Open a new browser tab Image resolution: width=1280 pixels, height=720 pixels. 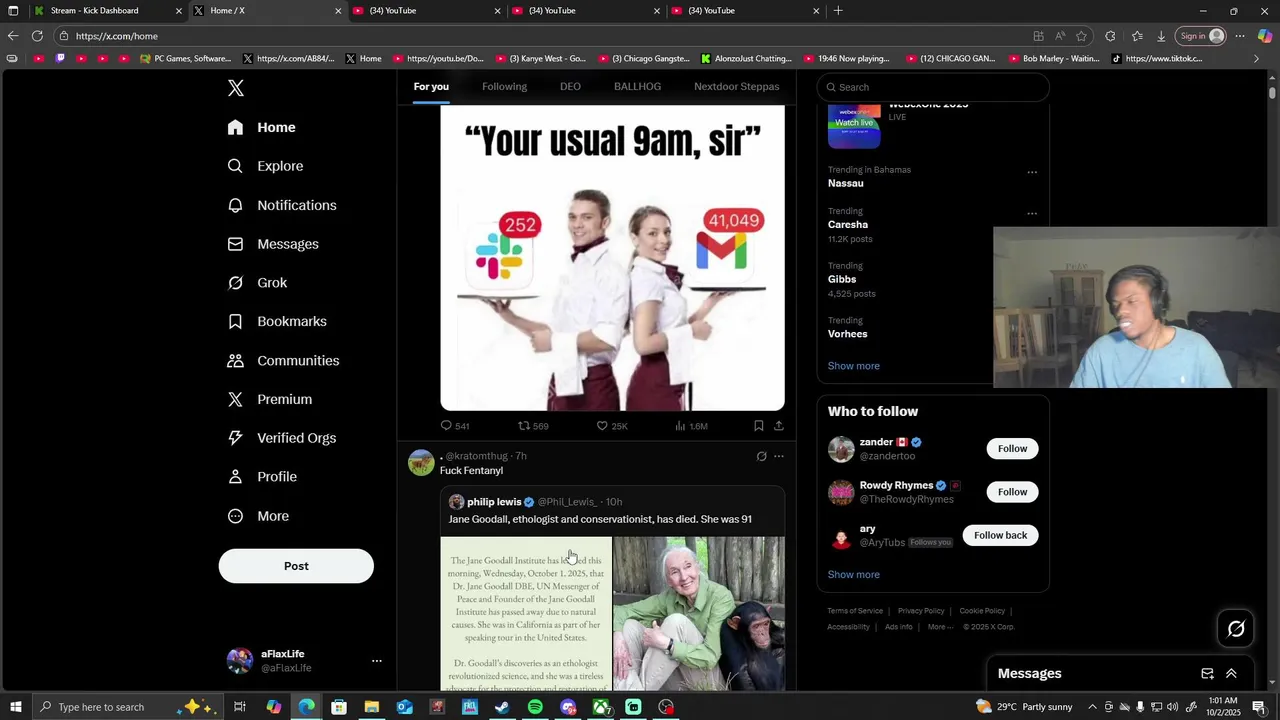[x=838, y=11]
